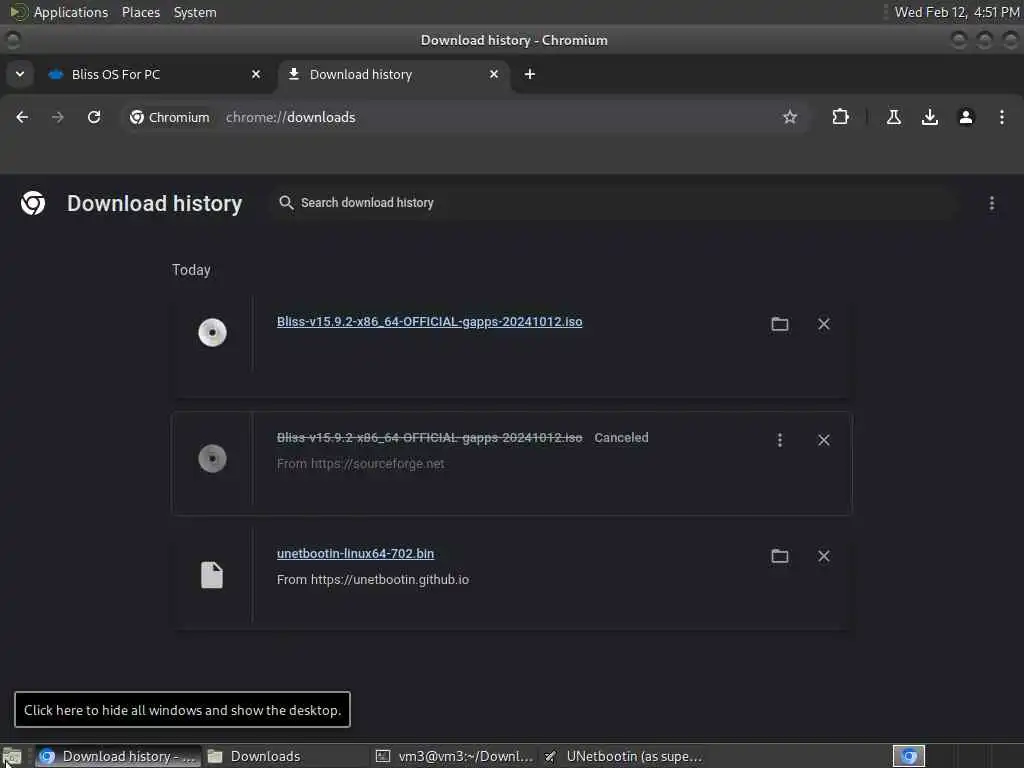
Task: Open the profile avatar menu
Action: (965, 117)
